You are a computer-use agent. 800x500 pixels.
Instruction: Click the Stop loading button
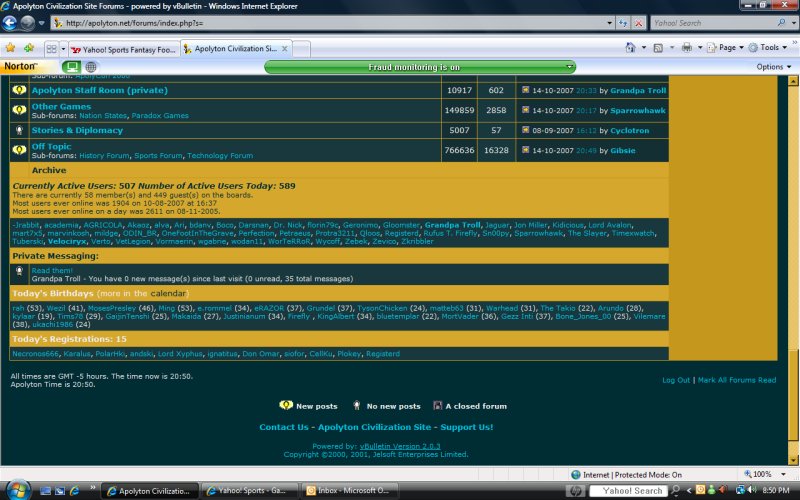point(639,22)
